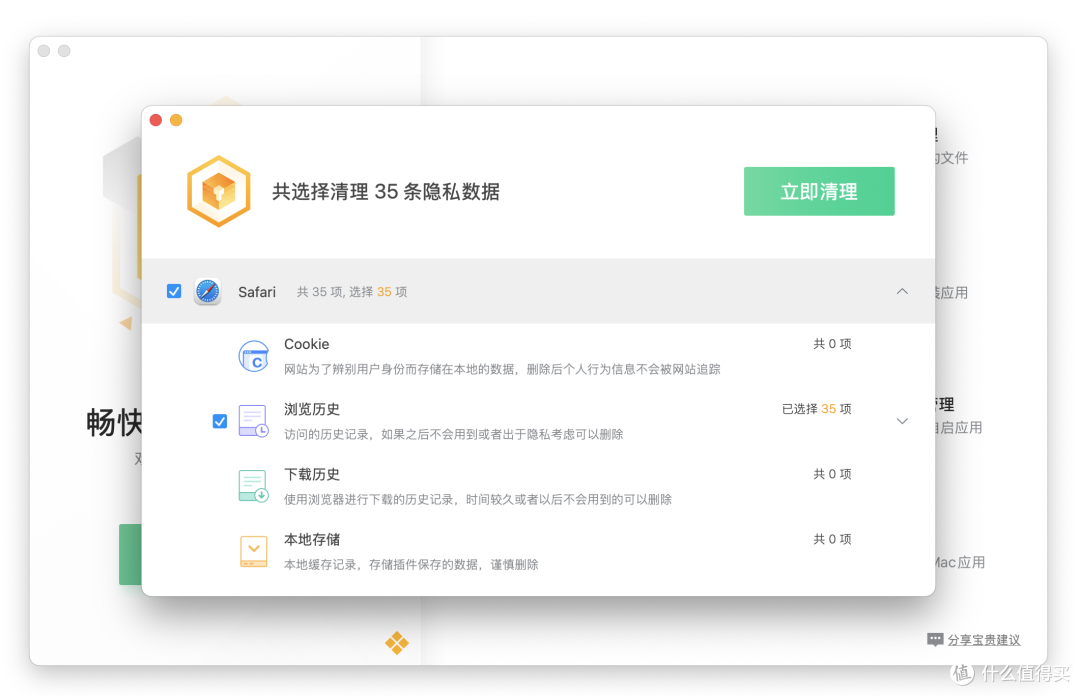Open 分享宝贵建议 link in back window
The image size is (1080, 696).
(x=984, y=640)
